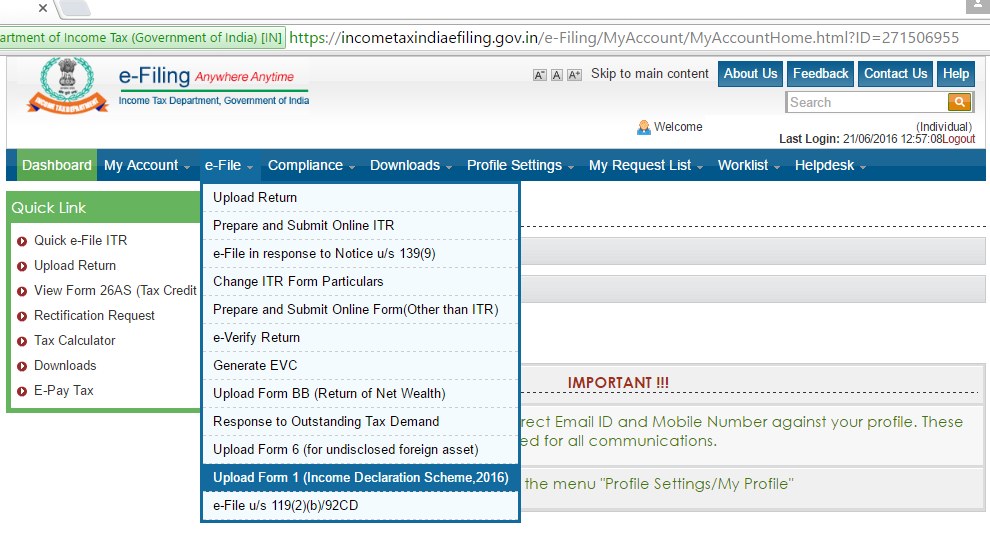Select Upload Form 1 (Income Declaration Scheme,2016)
This screenshot has width=990, height=537.
pos(361,478)
